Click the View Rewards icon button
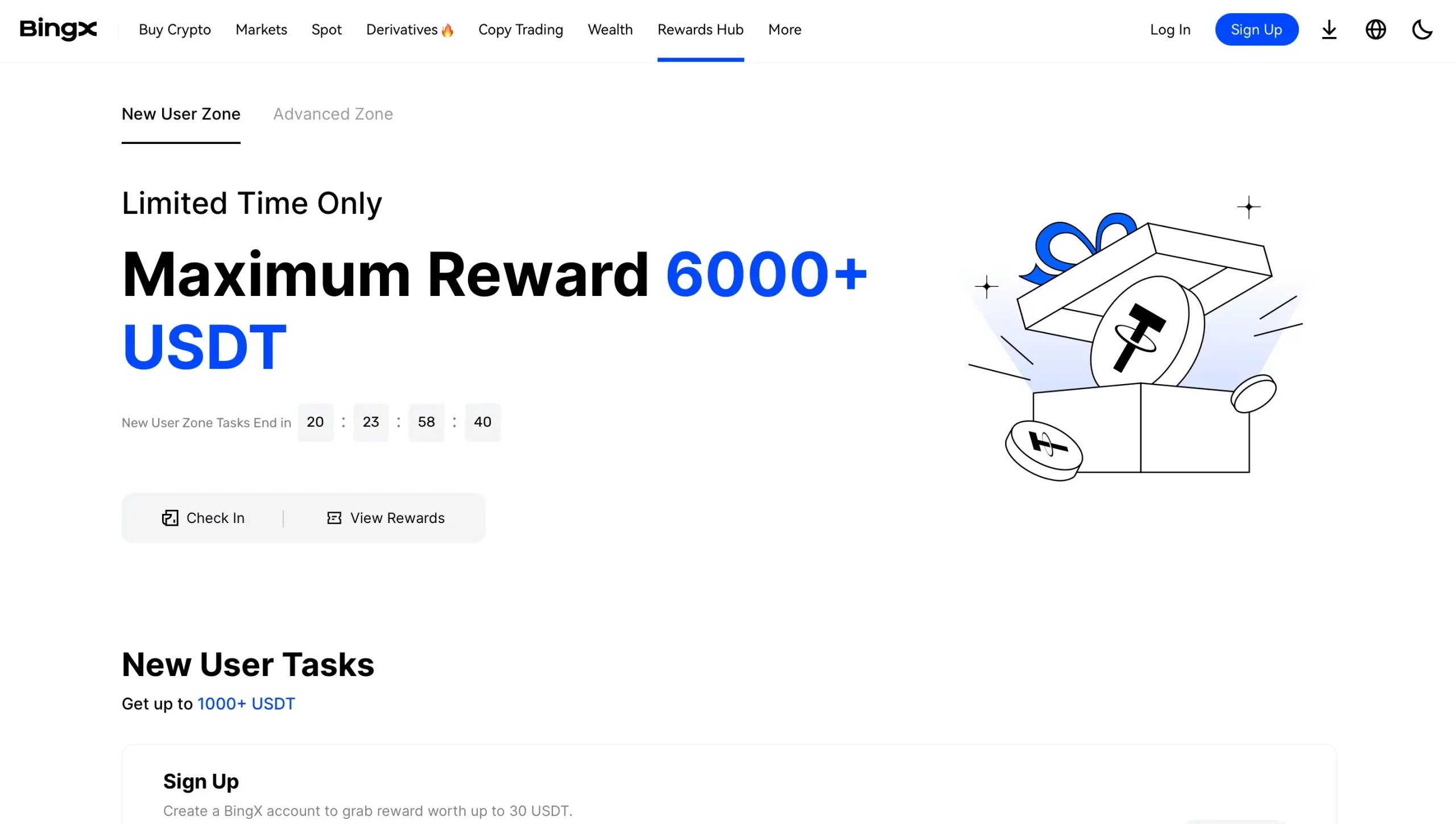The height and width of the screenshot is (824, 1456). tap(333, 518)
